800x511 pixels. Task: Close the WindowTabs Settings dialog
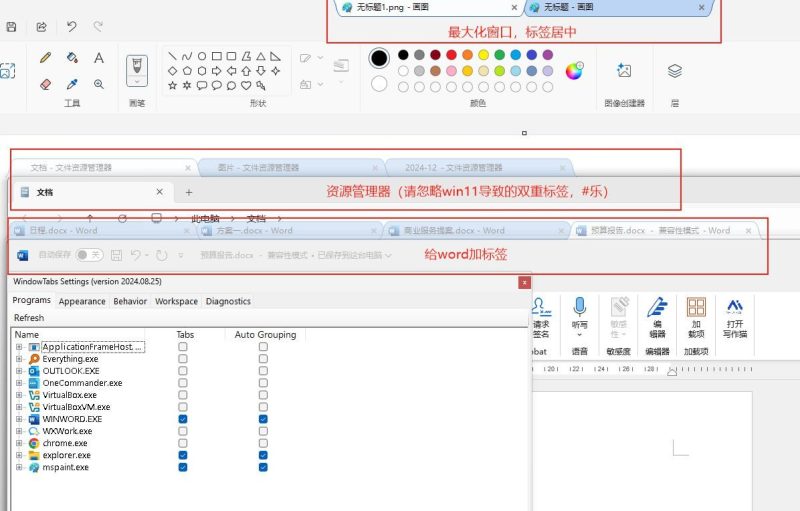click(x=524, y=283)
